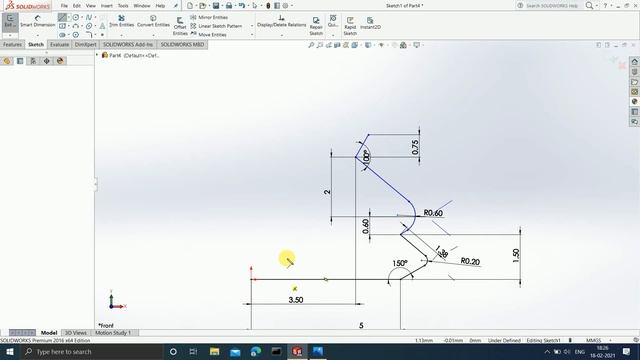The height and width of the screenshot is (360, 640).
Task: Toggle Instant2D mode
Action: click(x=370, y=23)
